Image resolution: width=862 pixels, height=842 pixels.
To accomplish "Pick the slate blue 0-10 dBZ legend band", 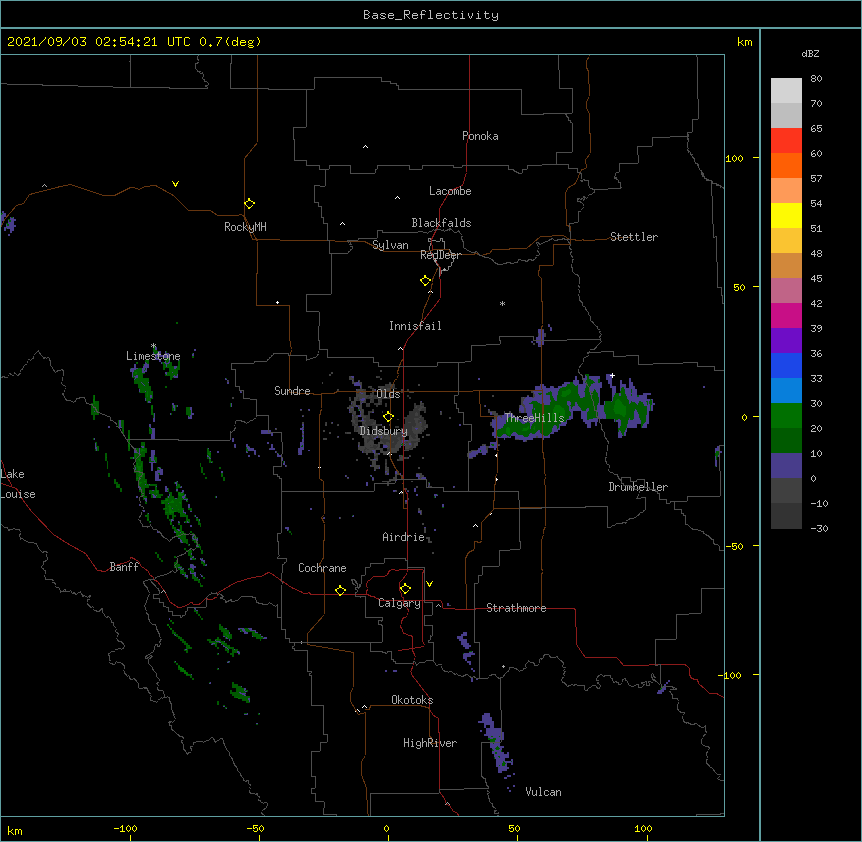I will [786, 466].
